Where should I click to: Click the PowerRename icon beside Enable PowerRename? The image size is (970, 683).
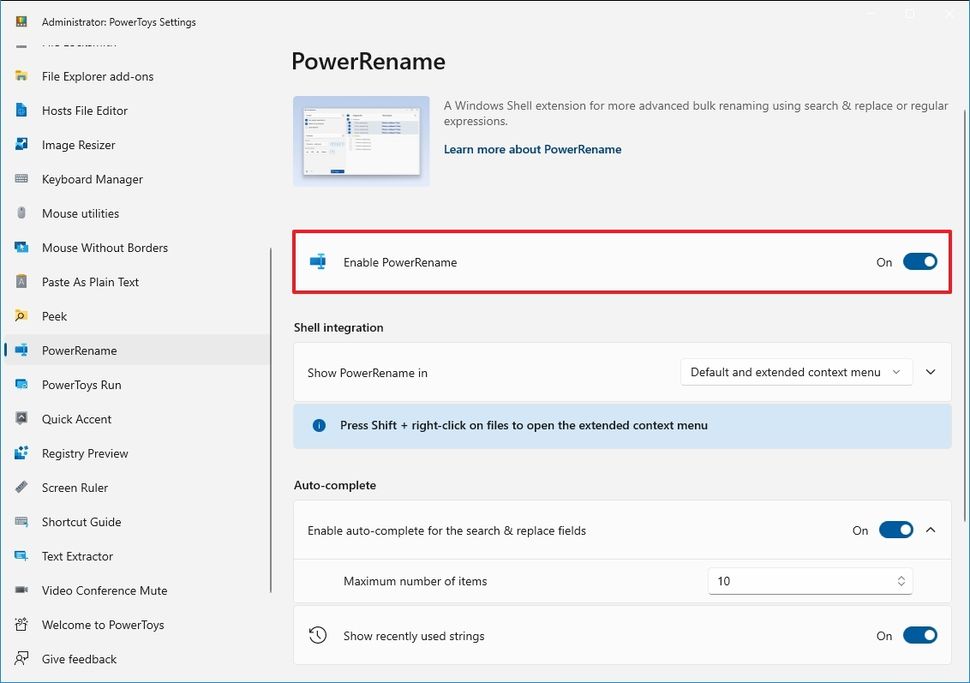click(x=318, y=262)
